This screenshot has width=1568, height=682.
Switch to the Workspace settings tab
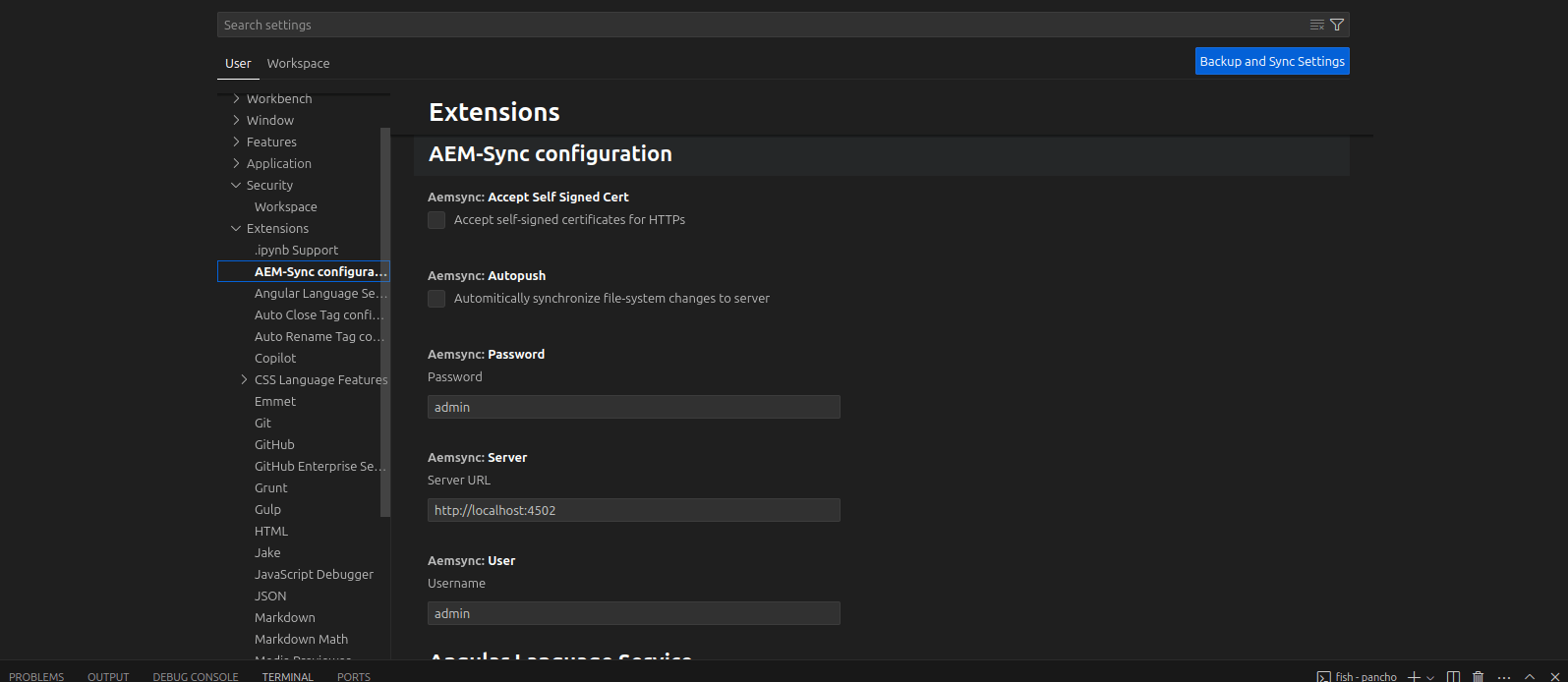(x=298, y=63)
